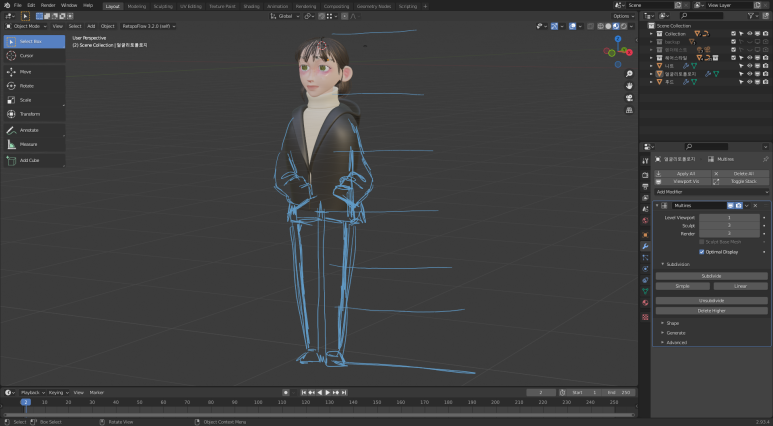The image size is (773, 426).
Task: Toggle Multires modifier render camera button
Action: (x=738, y=206)
